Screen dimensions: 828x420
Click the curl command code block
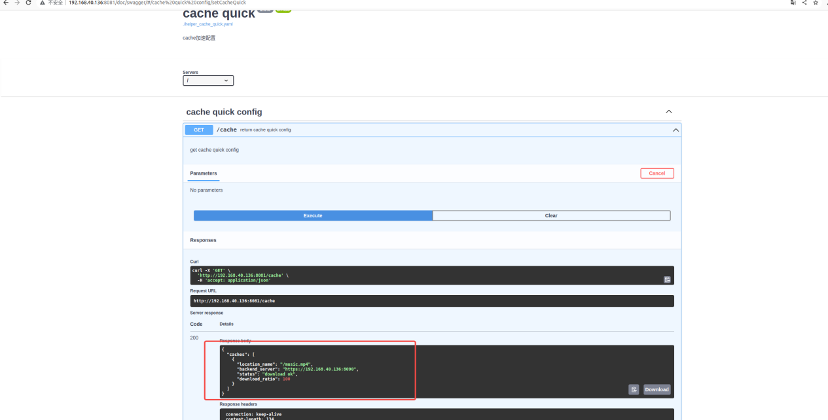(x=432, y=275)
